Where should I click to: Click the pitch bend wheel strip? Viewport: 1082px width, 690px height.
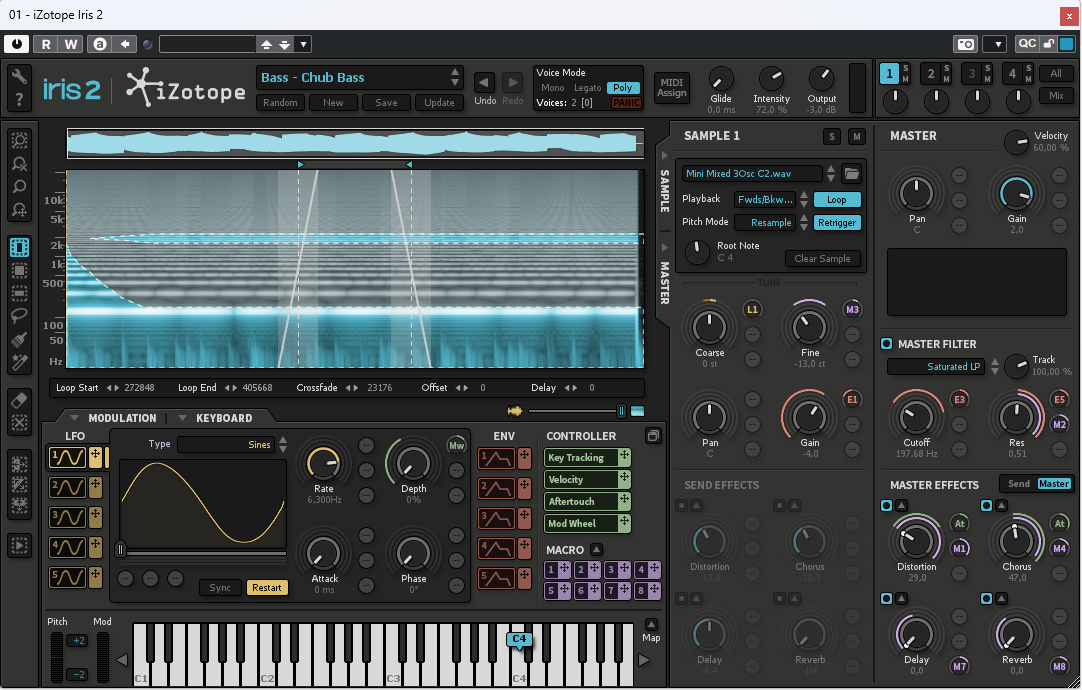57,657
